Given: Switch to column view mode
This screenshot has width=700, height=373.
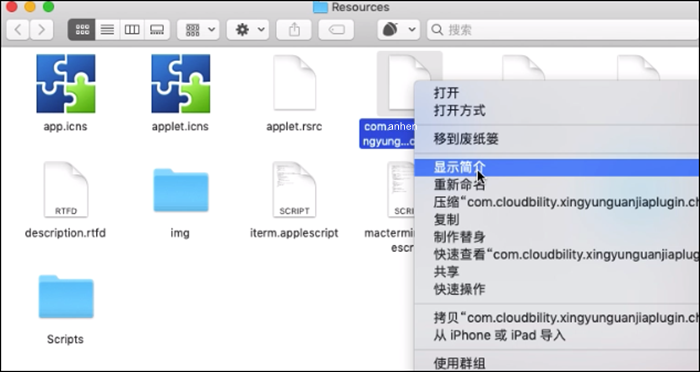Looking at the screenshot, I should click(x=132, y=30).
